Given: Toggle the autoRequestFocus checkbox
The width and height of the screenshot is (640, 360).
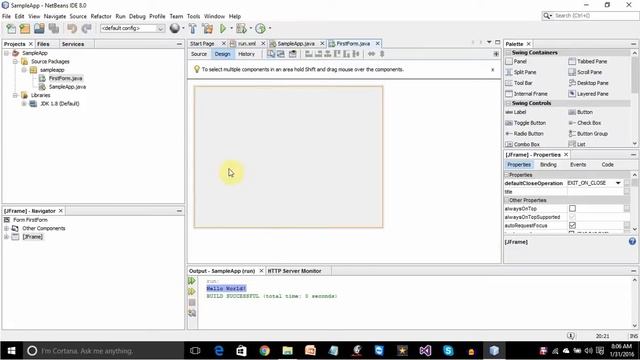Looking at the screenshot, I should [572, 225].
